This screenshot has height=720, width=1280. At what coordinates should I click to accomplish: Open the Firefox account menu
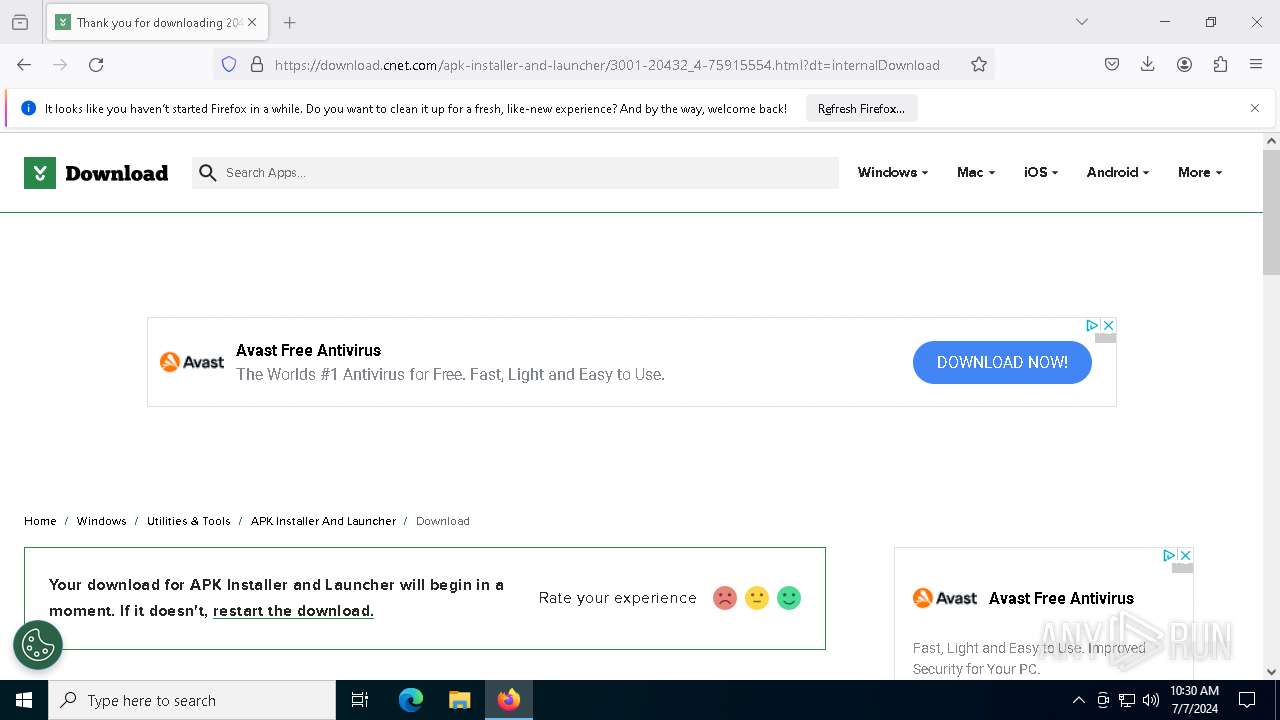pyautogui.click(x=1184, y=64)
